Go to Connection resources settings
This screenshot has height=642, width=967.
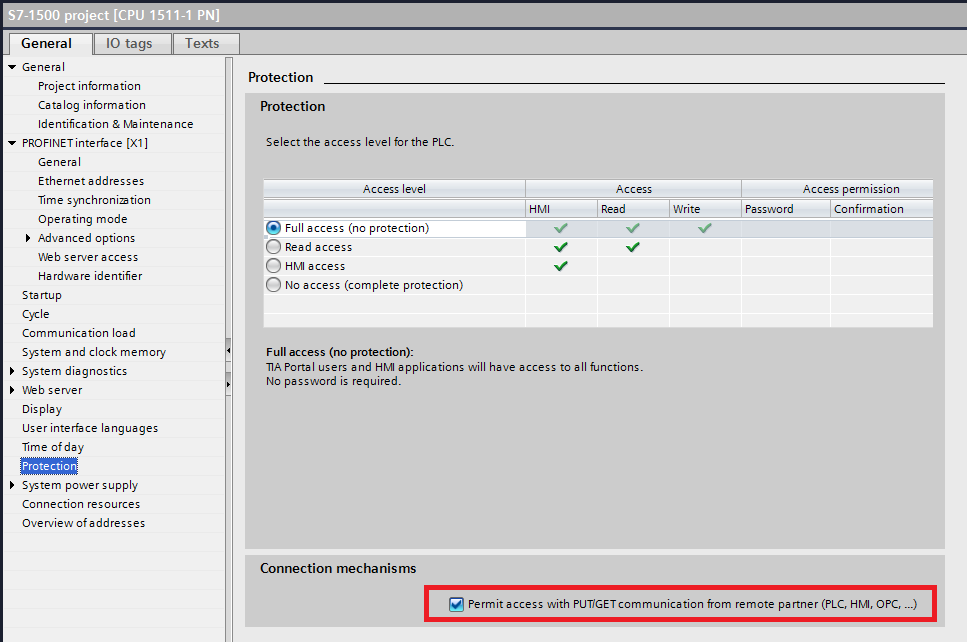coord(81,504)
